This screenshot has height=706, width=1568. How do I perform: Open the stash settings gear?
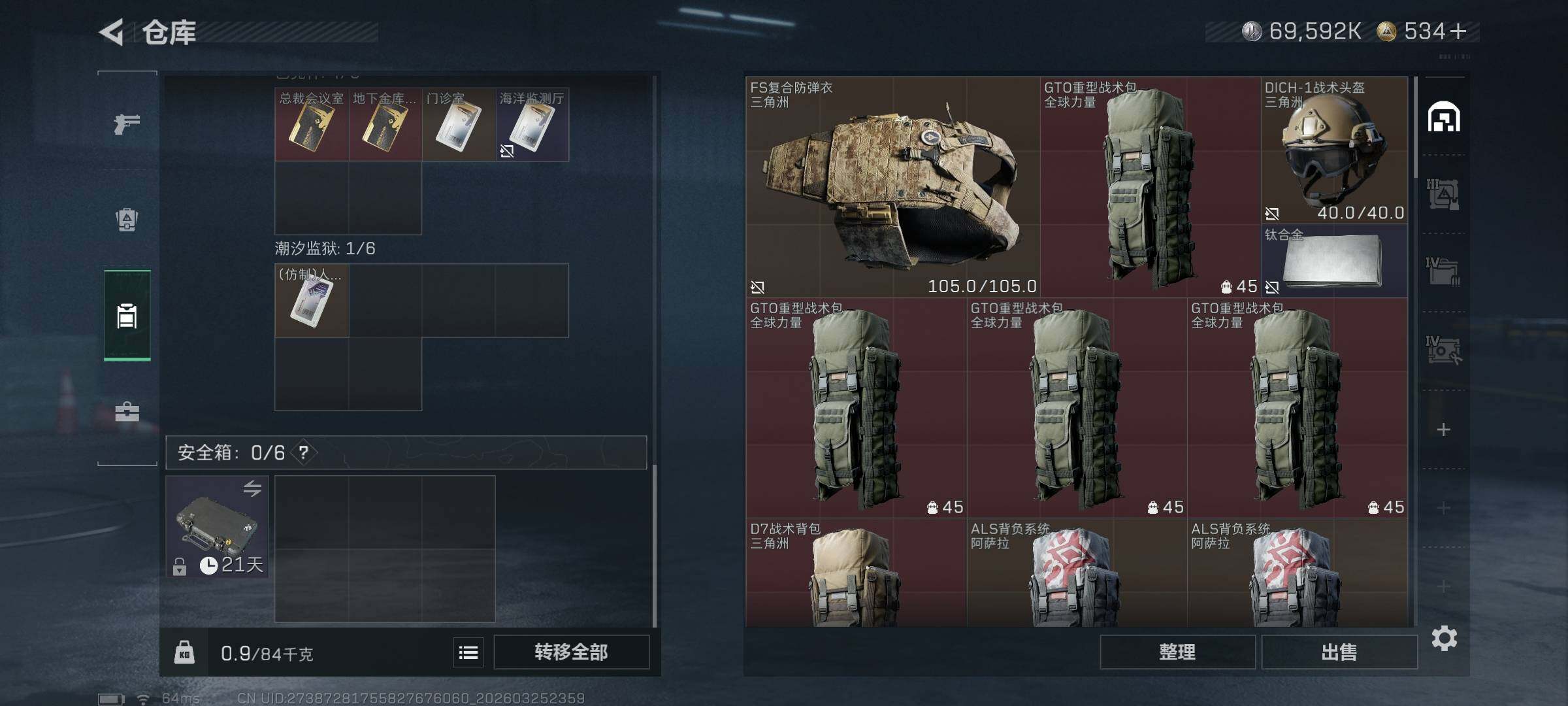tap(1444, 638)
